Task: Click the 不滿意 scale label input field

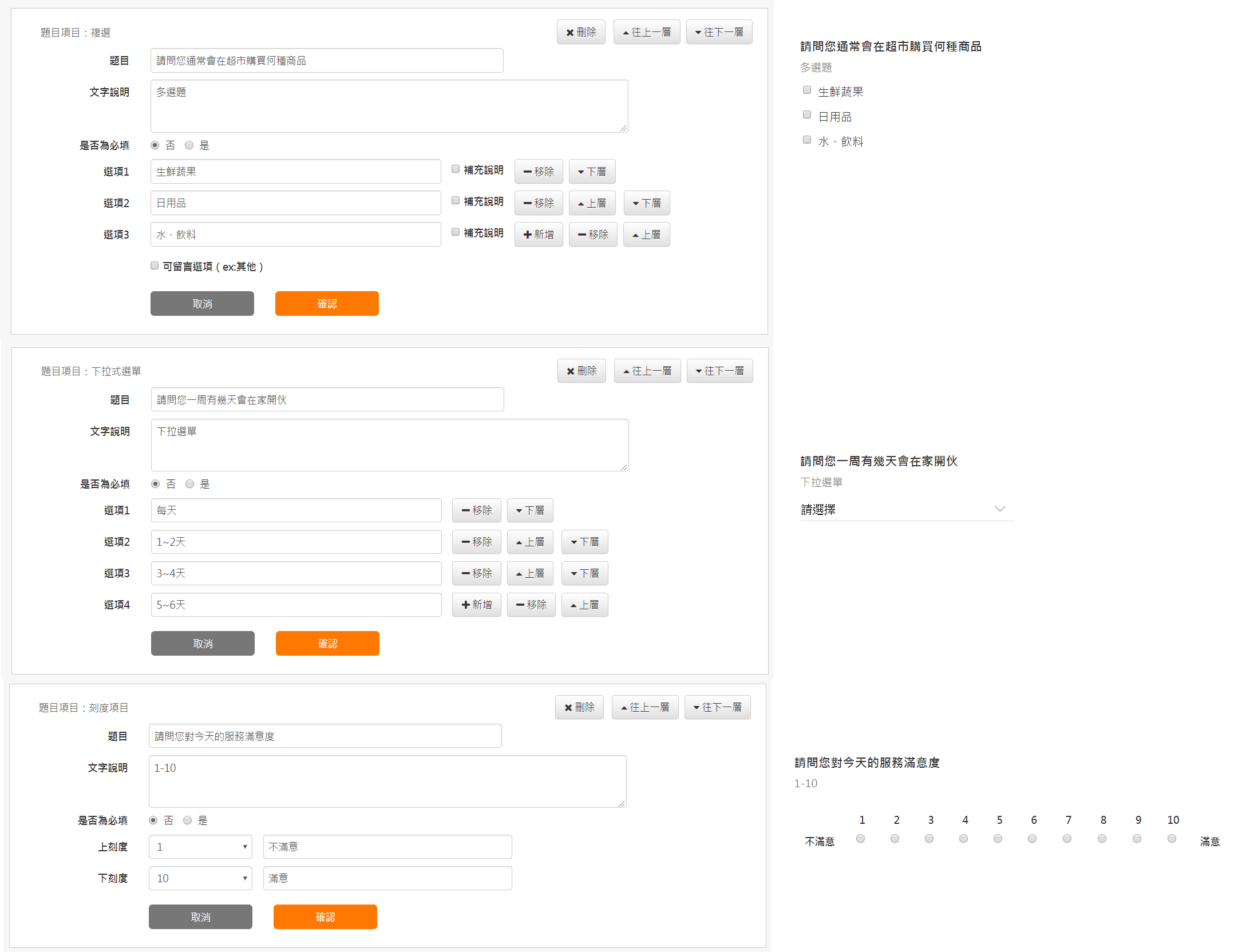Action: [x=387, y=847]
